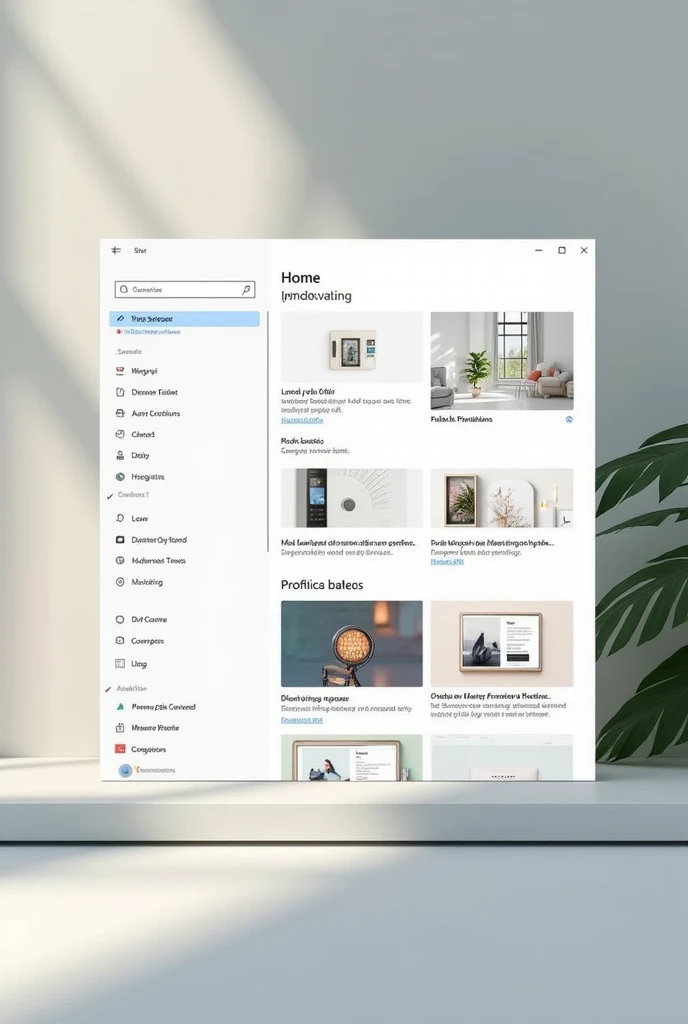
Task: Maximize the window with the square button
Action: [x=561, y=250]
